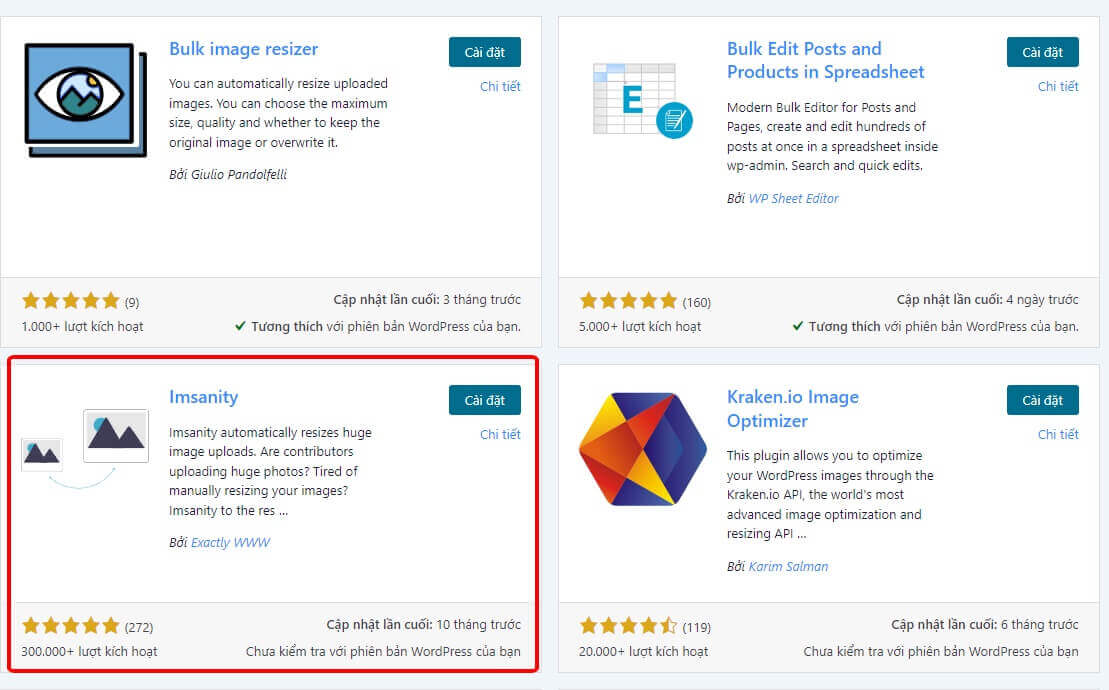This screenshot has width=1109, height=690.
Task: Show Chi tiết for Kraken.io Image Optimizer
Action: point(1058,434)
